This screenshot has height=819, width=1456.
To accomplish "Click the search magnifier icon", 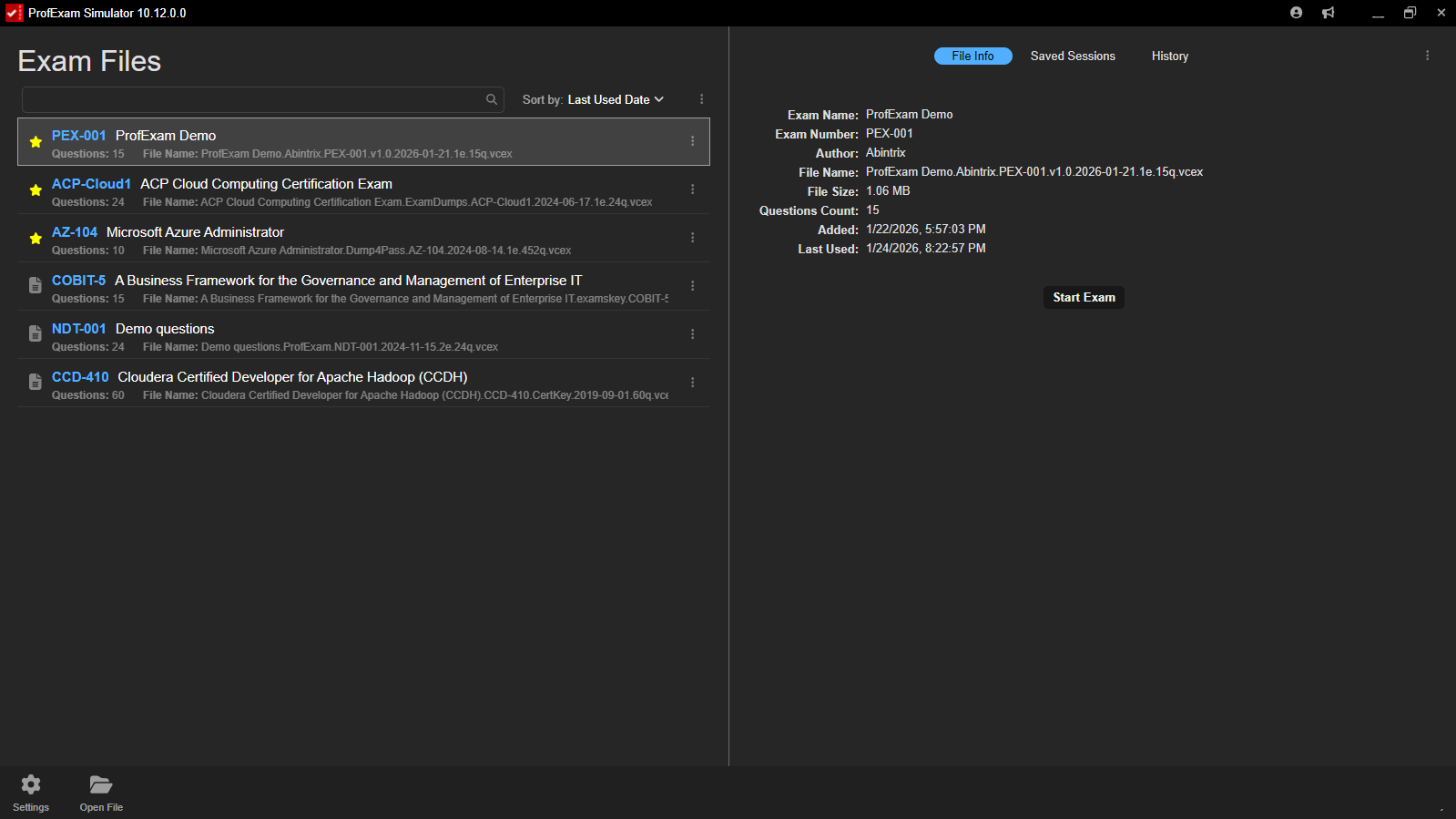I will tap(492, 99).
